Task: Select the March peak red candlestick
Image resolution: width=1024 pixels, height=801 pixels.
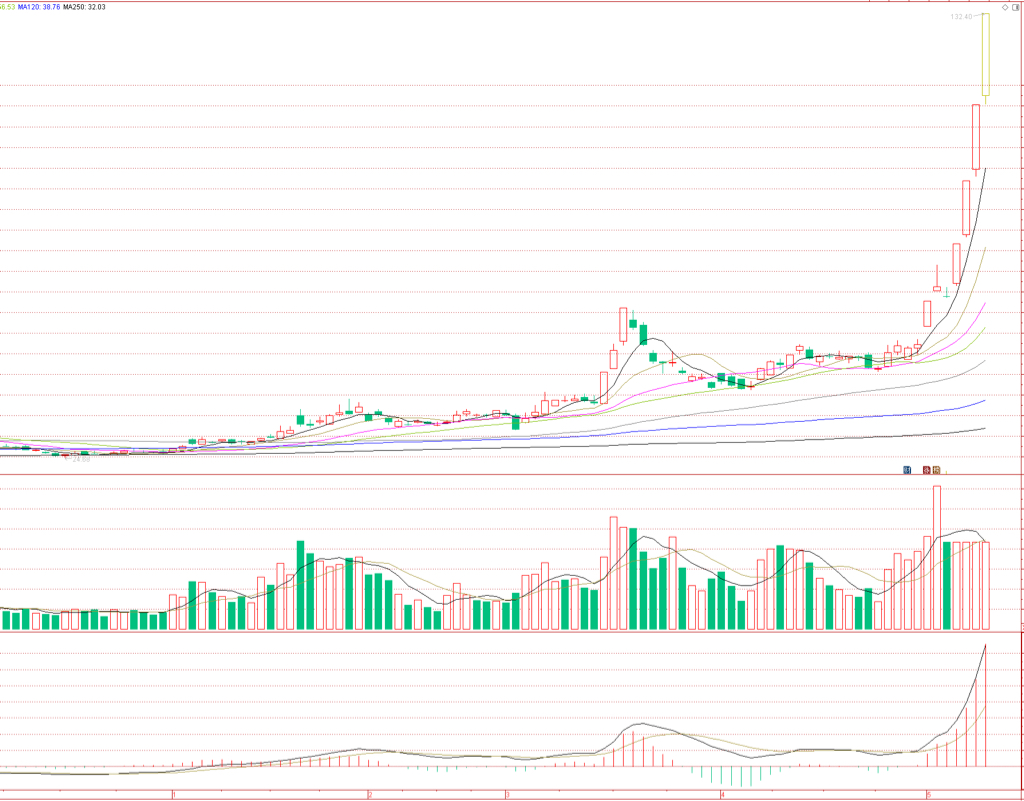Action: pos(623,325)
